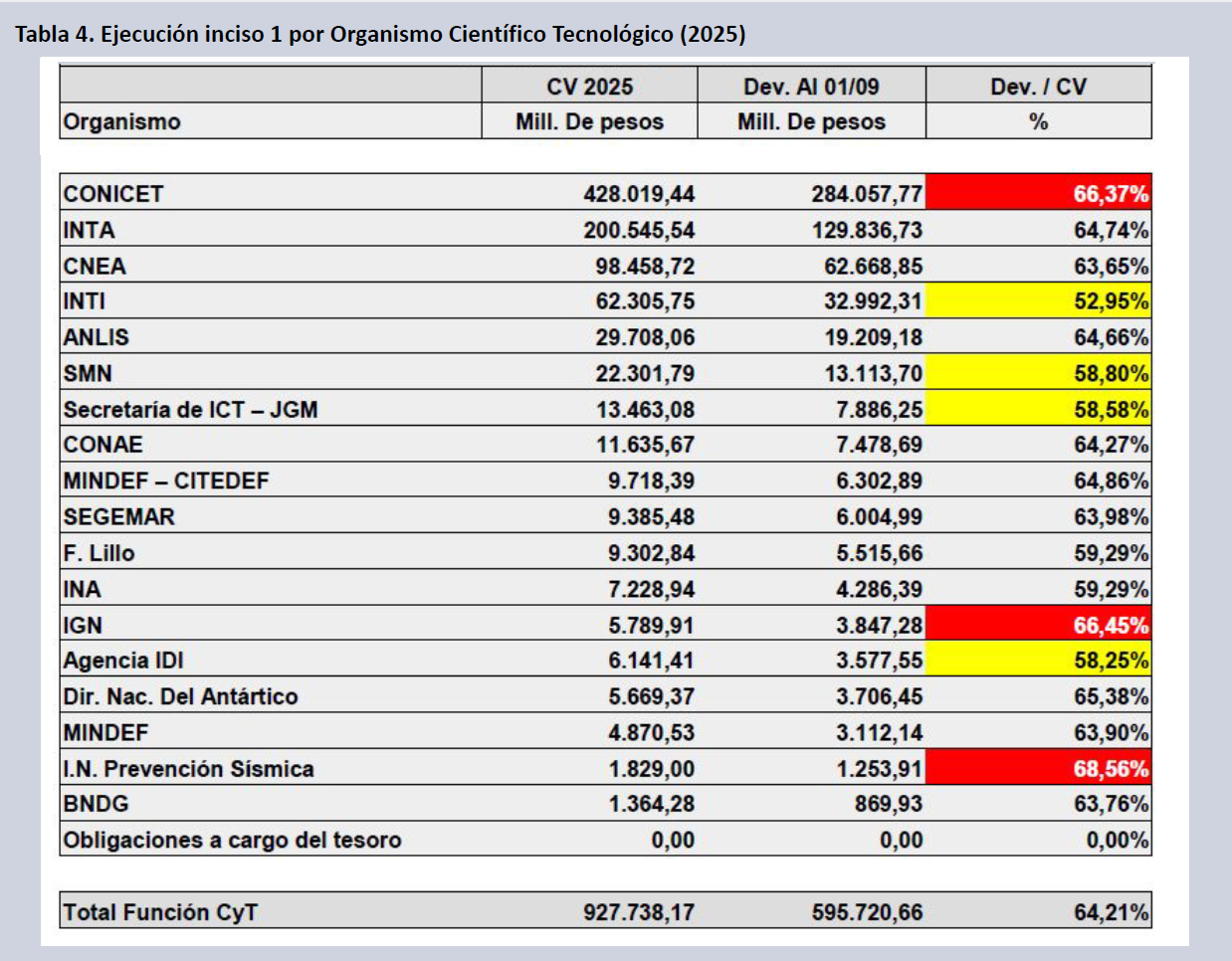Click the 'CONICET' row label
The height and width of the screenshot is (961, 1232).
[113, 193]
